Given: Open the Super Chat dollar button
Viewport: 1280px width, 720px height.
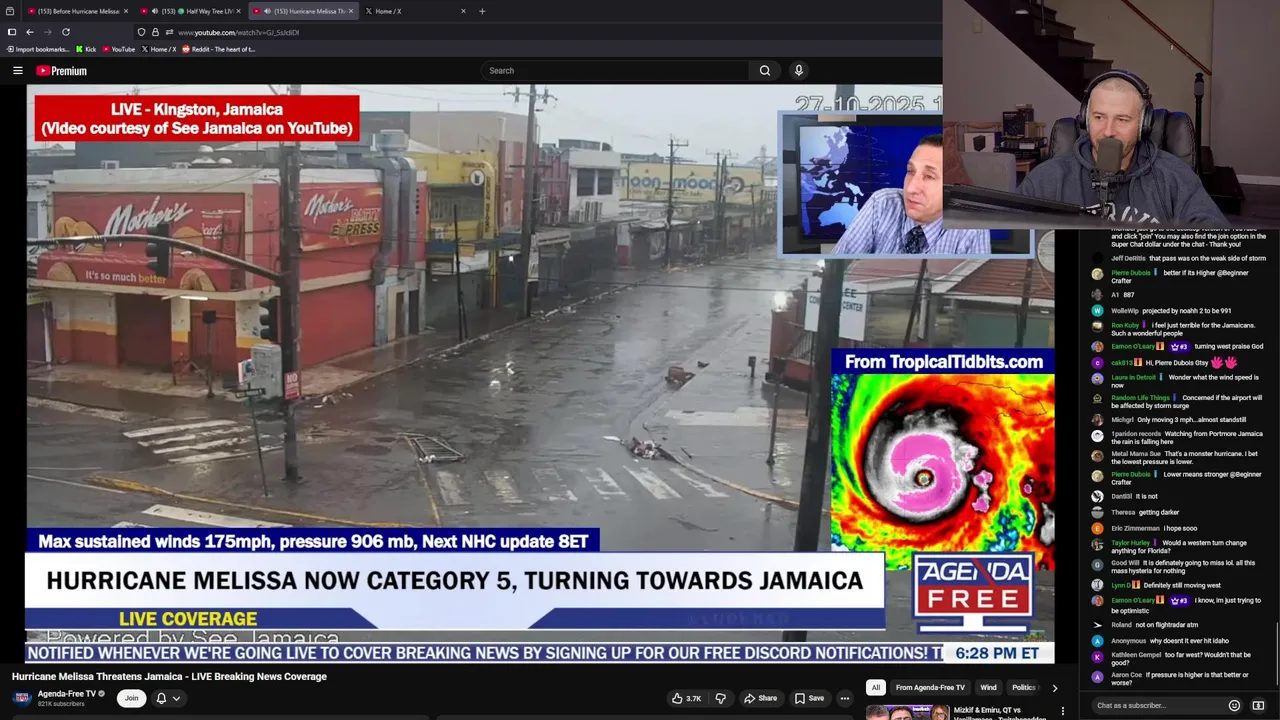Looking at the screenshot, I should (x=1258, y=706).
